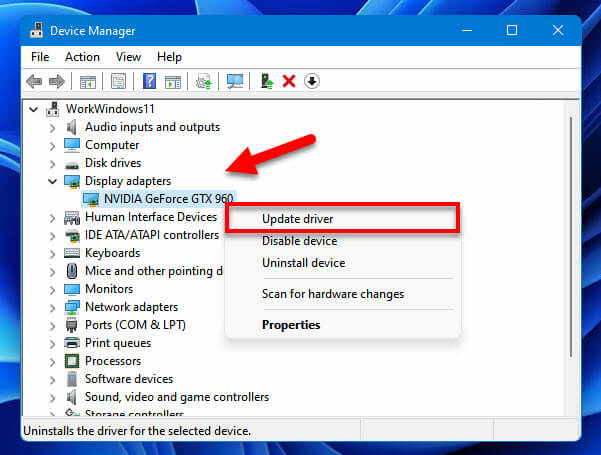Click the Disk drives icon
This screenshot has height=455, width=601.
pyautogui.click(x=72, y=165)
